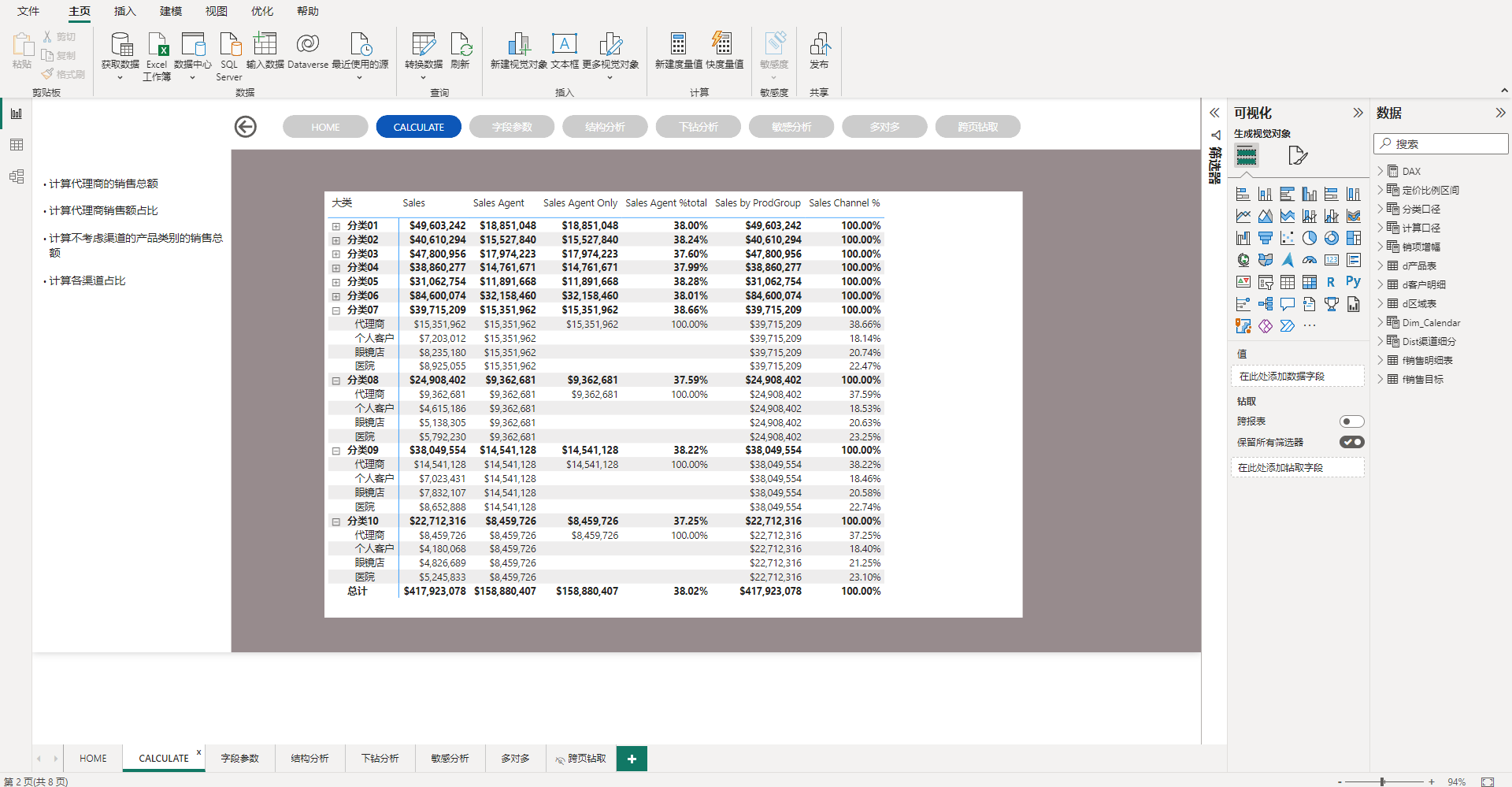Viewport: 1512px width, 787px height.
Task: Click the HOME navigation button
Action: (x=325, y=127)
